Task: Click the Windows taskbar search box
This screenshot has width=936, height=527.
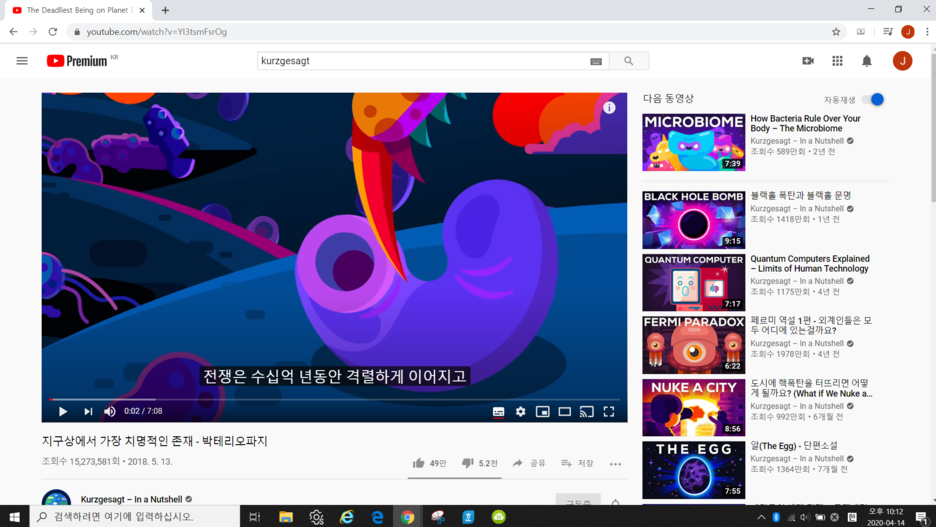Action: pos(134,516)
